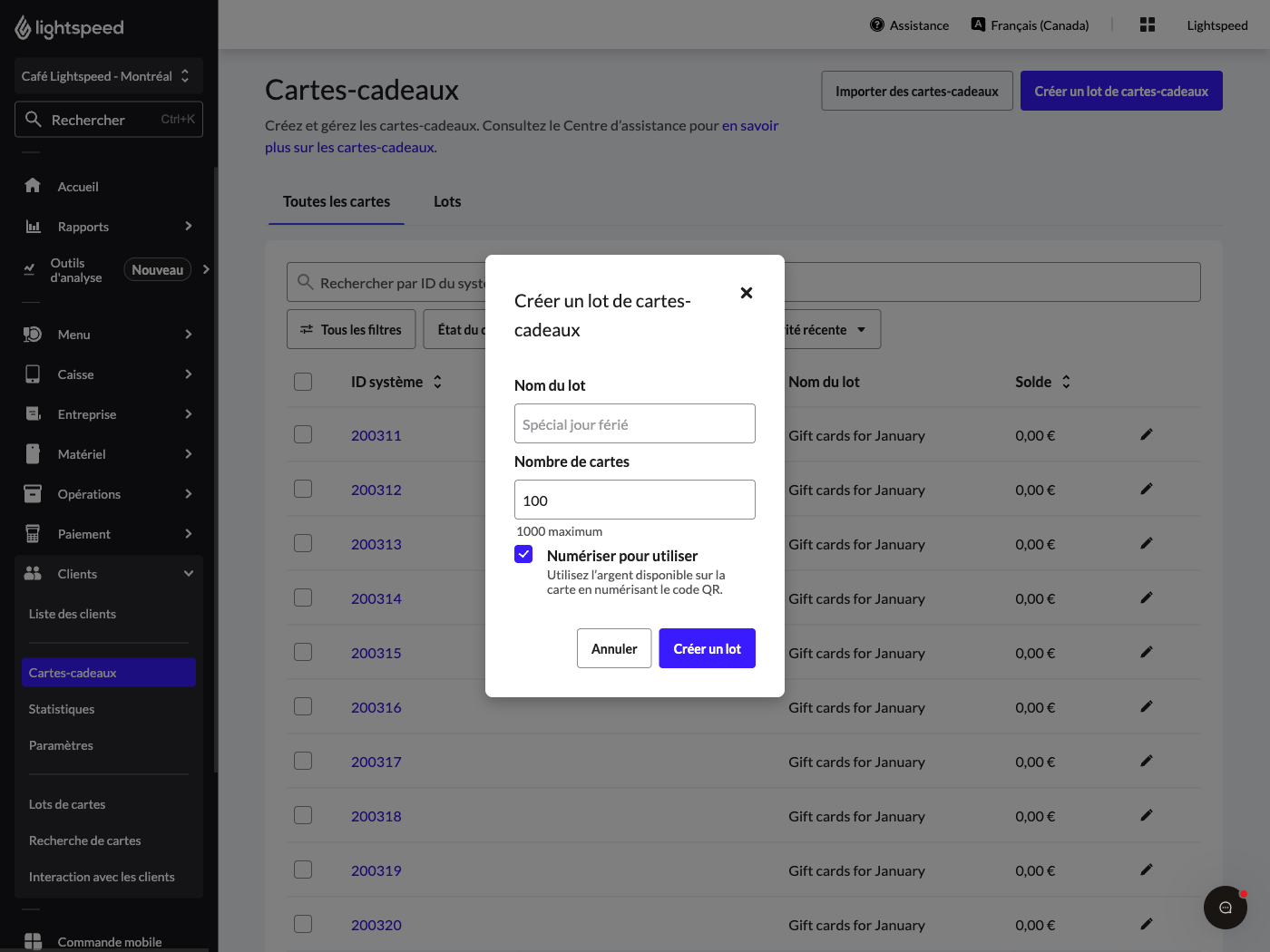Screen dimensions: 1270x952
Task: Click the edit pencil for card 200316
Action: (1147, 706)
